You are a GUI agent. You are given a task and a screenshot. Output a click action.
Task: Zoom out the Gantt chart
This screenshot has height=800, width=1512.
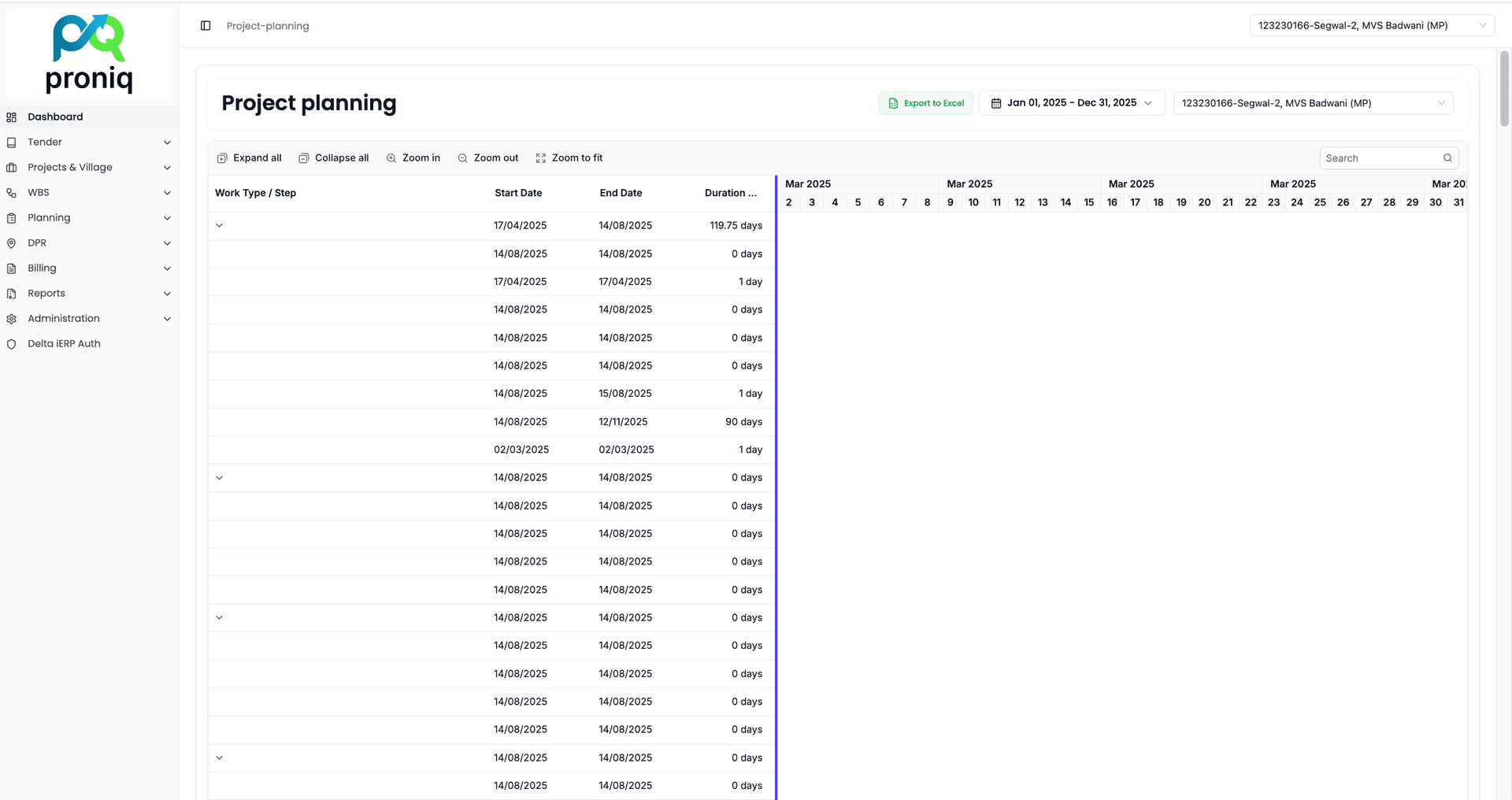click(488, 158)
